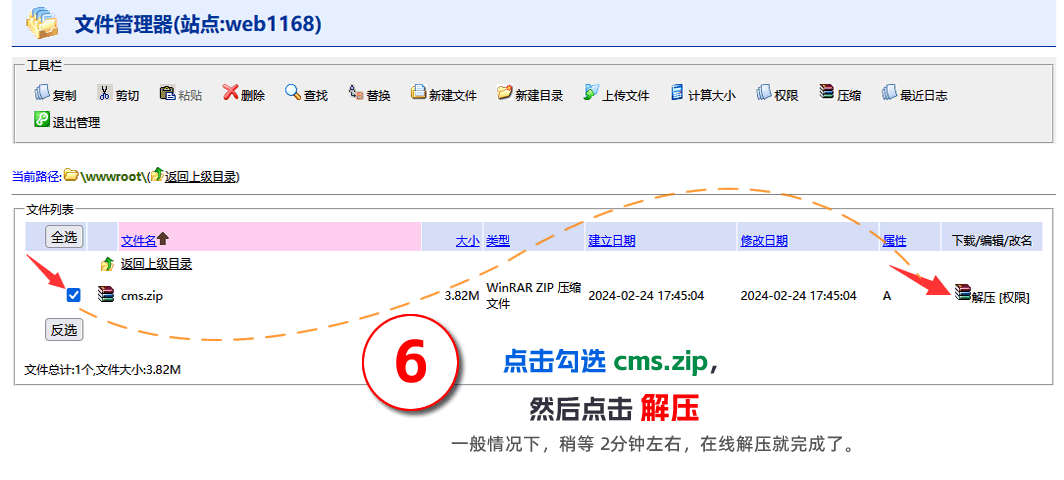
Task: Click the 3.82M size cell
Action: pos(462,295)
